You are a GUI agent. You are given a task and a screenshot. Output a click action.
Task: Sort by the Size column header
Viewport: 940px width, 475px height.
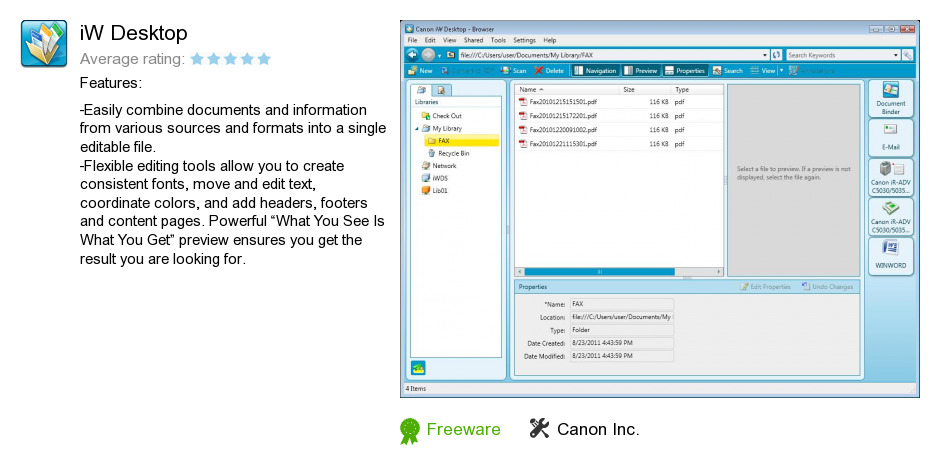tap(644, 89)
